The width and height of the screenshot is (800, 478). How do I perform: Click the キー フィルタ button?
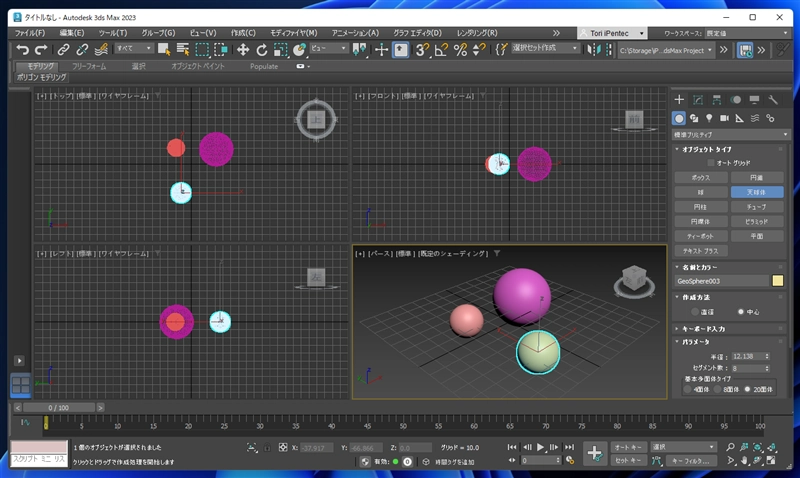692,461
